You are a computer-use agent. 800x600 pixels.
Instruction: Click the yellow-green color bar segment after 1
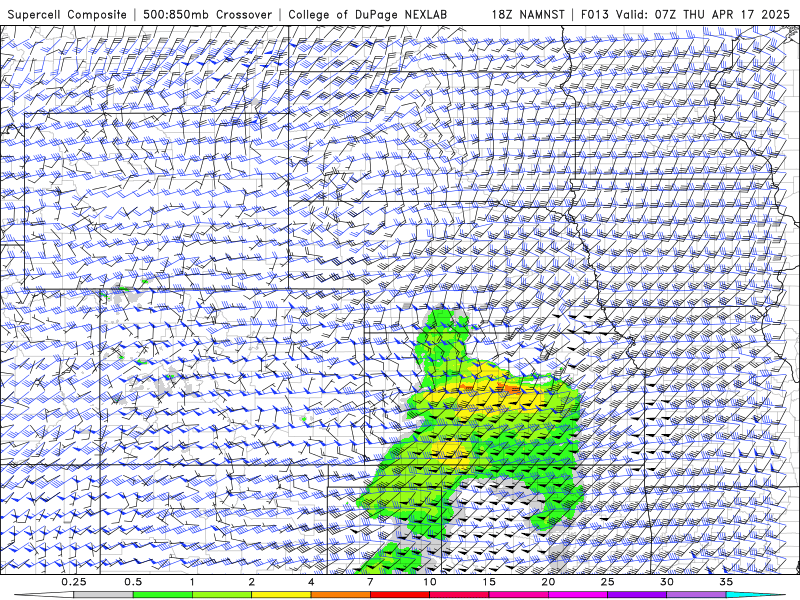(x=221, y=595)
